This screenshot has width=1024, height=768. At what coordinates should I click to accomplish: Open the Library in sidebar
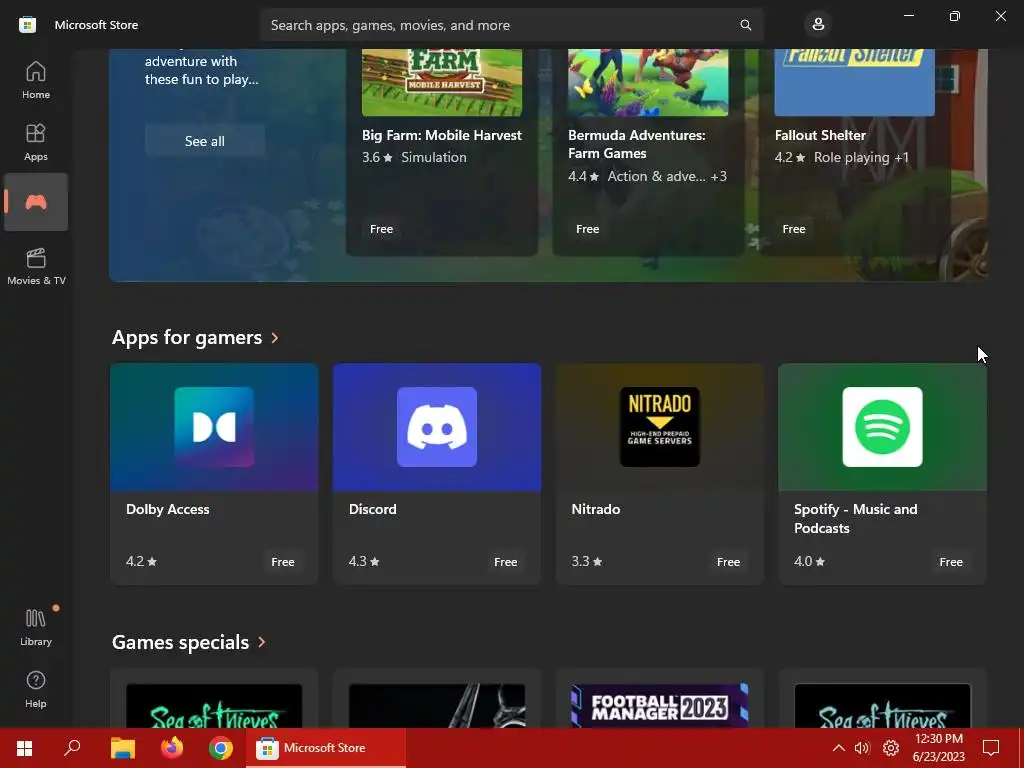(x=36, y=627)
